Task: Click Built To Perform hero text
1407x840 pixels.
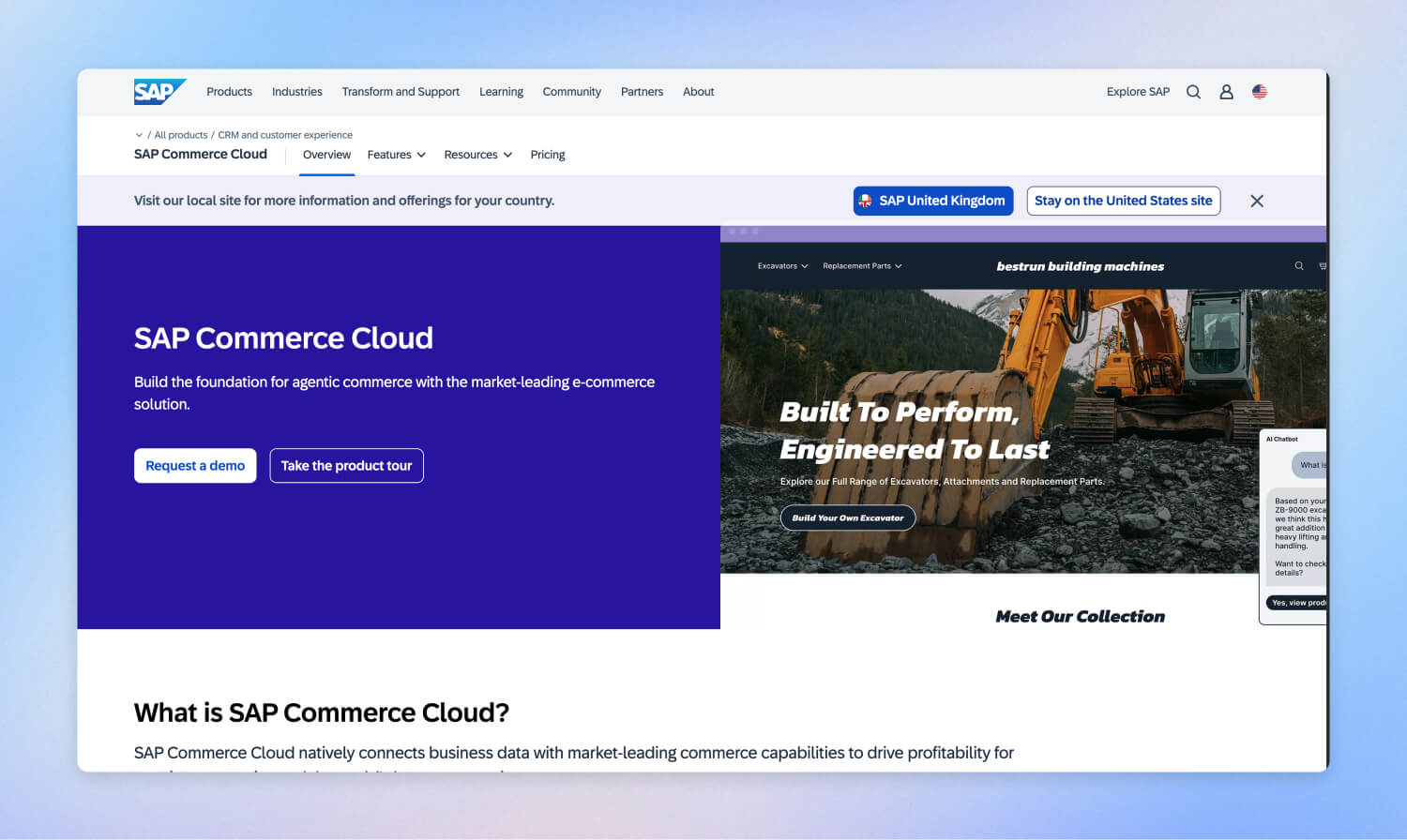Action: click(x=915, y=430)
